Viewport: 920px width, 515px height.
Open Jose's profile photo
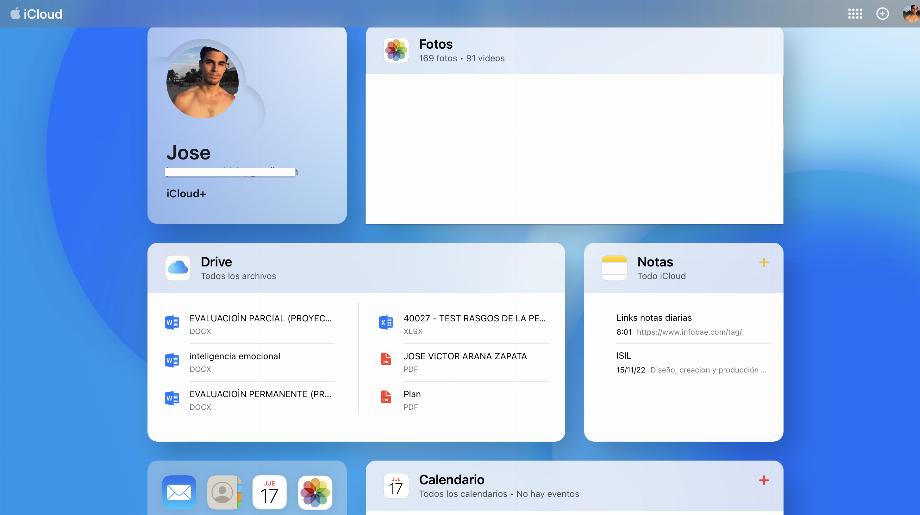[203, 82]
